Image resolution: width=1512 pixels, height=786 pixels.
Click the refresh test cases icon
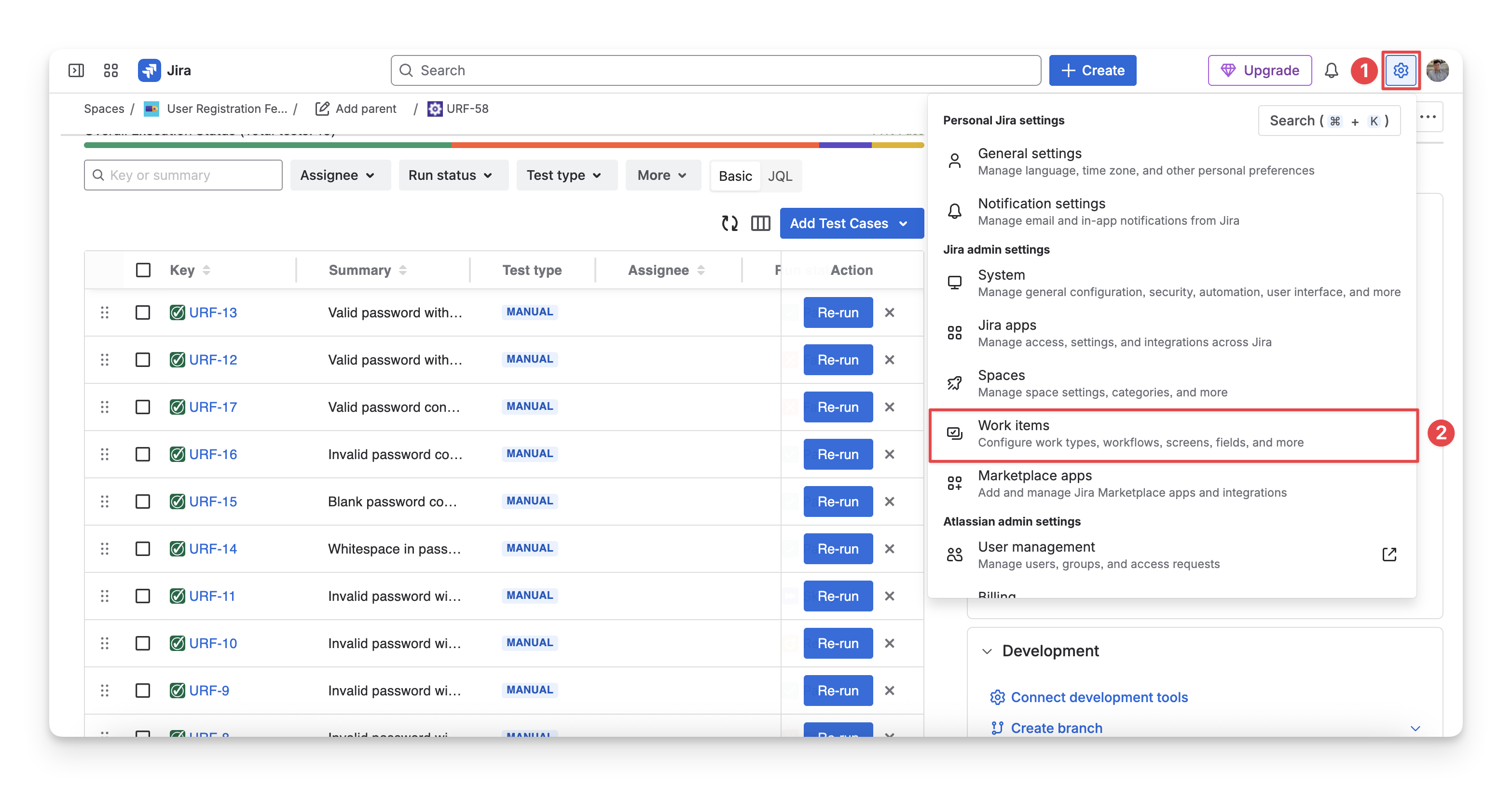pos(729,223)
